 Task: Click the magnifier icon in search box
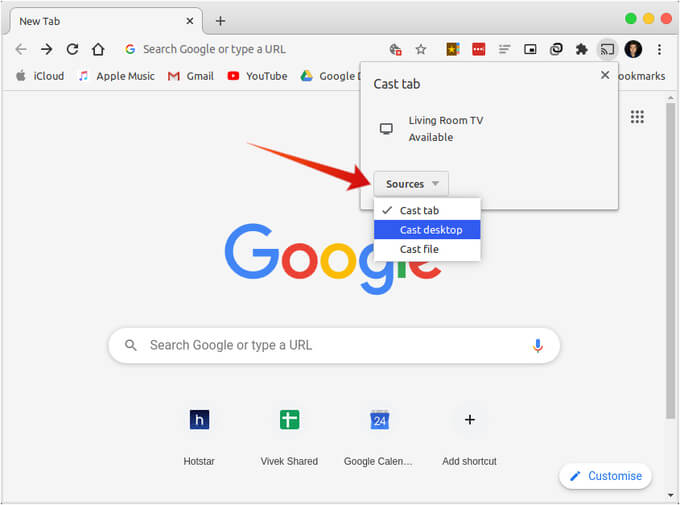(x=131, y=345)
